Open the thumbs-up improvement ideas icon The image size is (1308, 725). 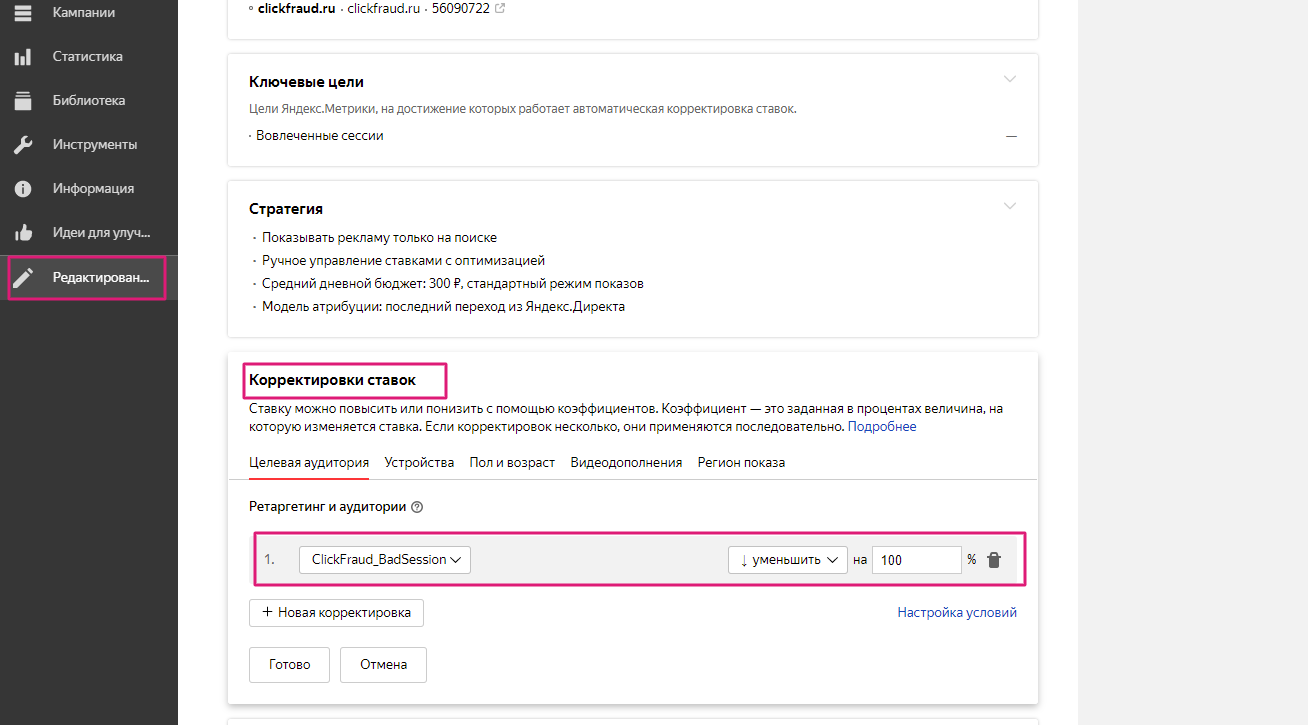point(23,233)
